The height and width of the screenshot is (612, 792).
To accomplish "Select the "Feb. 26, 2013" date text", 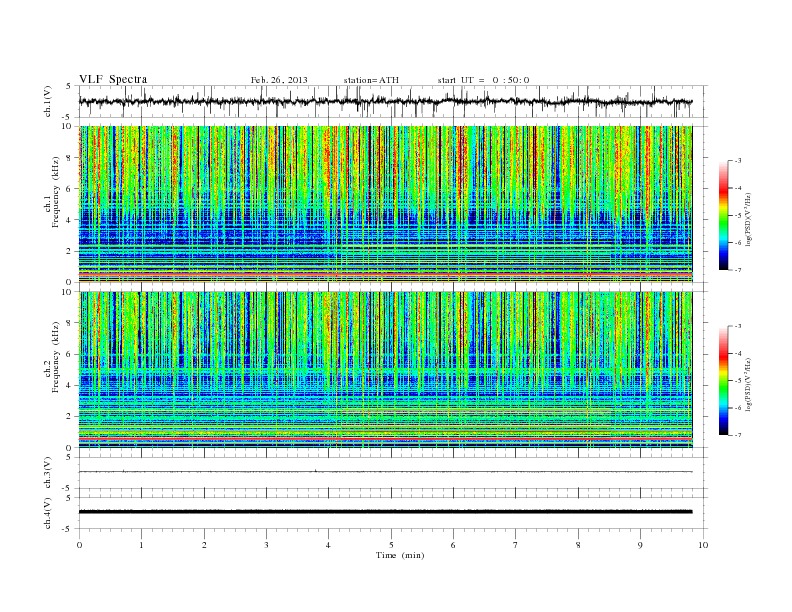I will (279, 80).
